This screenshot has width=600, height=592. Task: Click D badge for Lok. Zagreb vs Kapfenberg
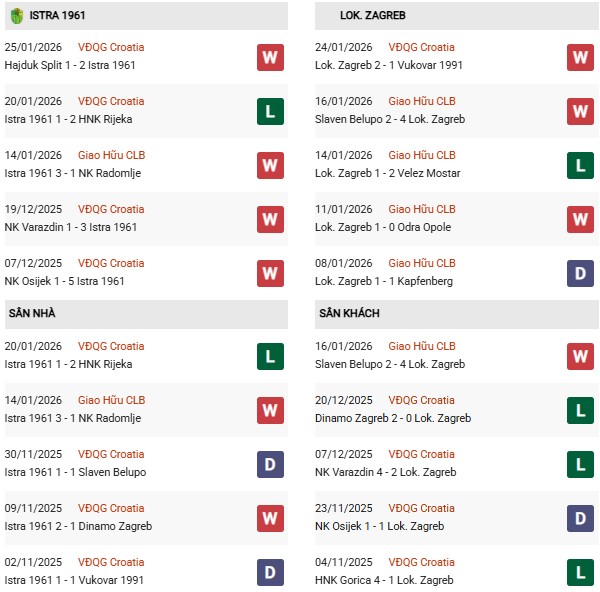tap(580, 273)
